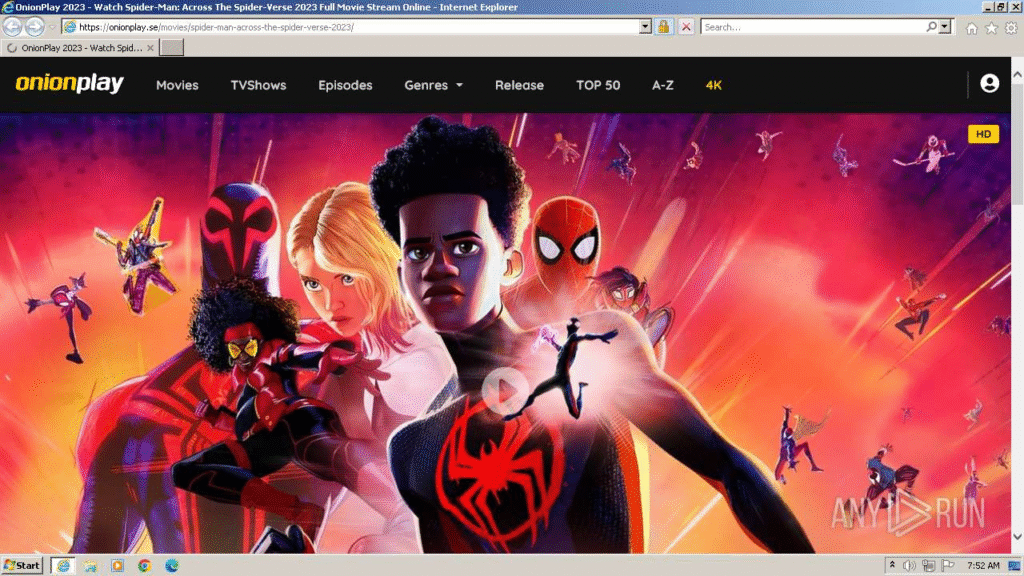Play the Spider-Verse movie video
This screenshot has width=1024, height=576.
pyautogui.click(x=504, y=391)
